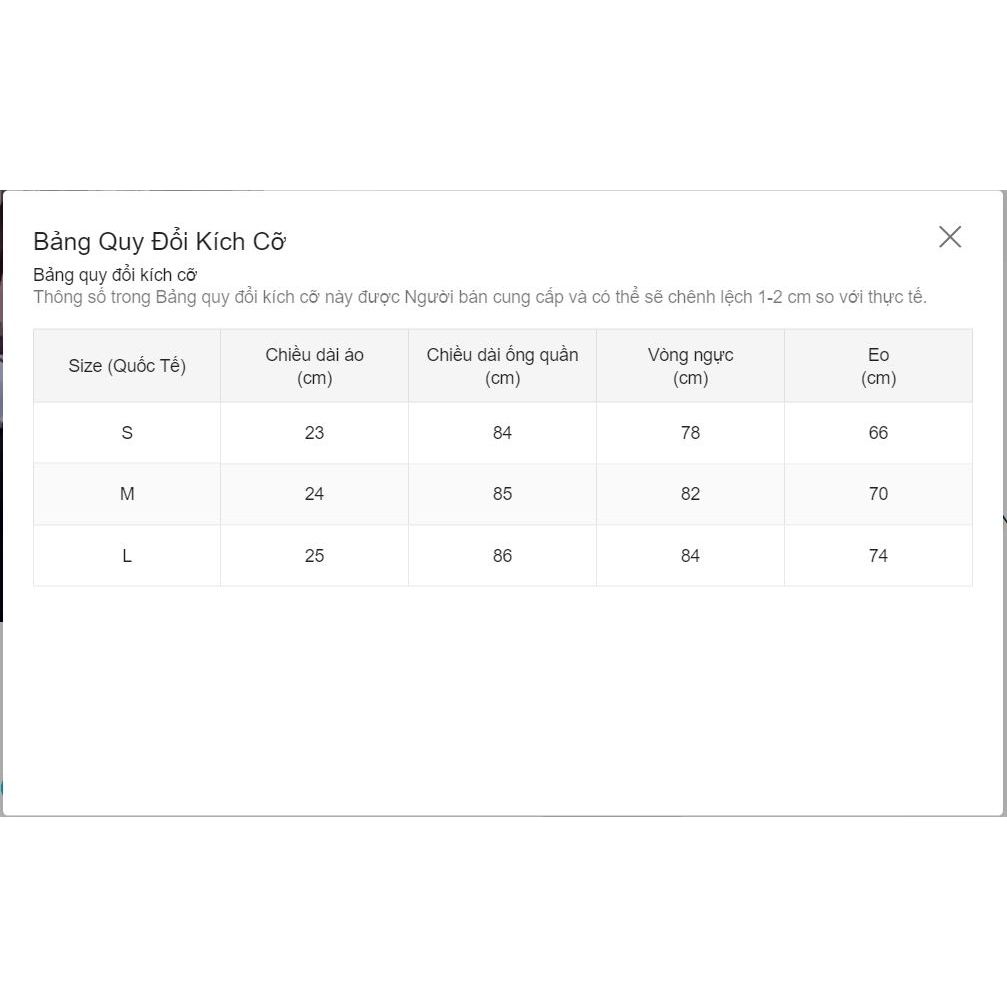Image resolution: width=1007 pixels, height=1007 pixels.
Task: Click the Bảng Quy Đổi Kích Cỡ title
Action: (160, 241)
